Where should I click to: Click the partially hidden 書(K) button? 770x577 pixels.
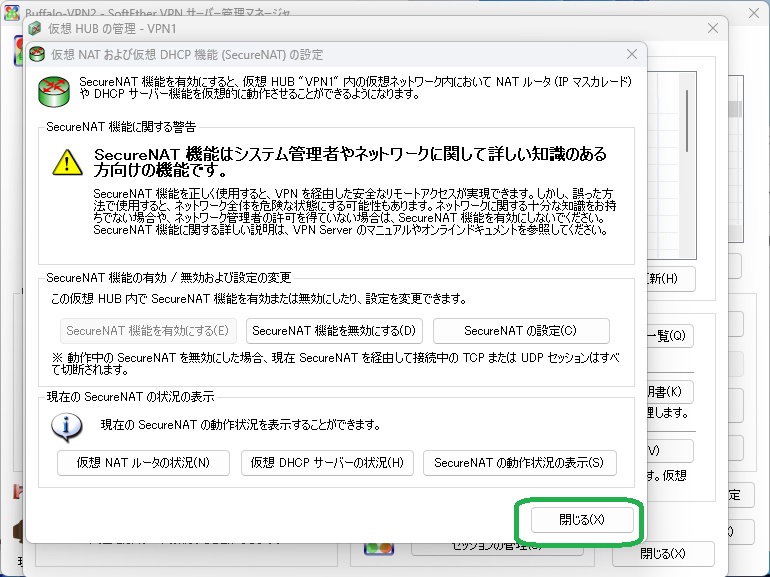point(670,391)
